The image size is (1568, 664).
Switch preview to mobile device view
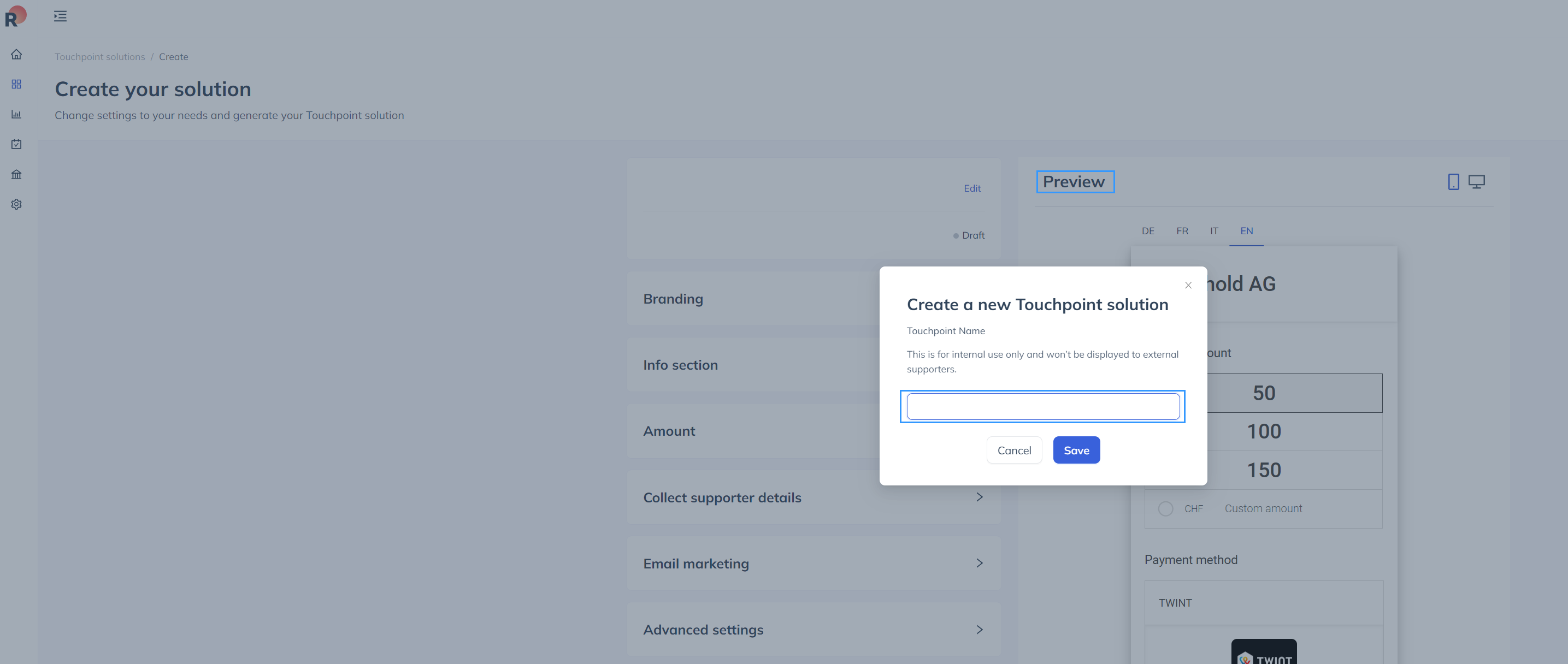(x=1453, y=181)
